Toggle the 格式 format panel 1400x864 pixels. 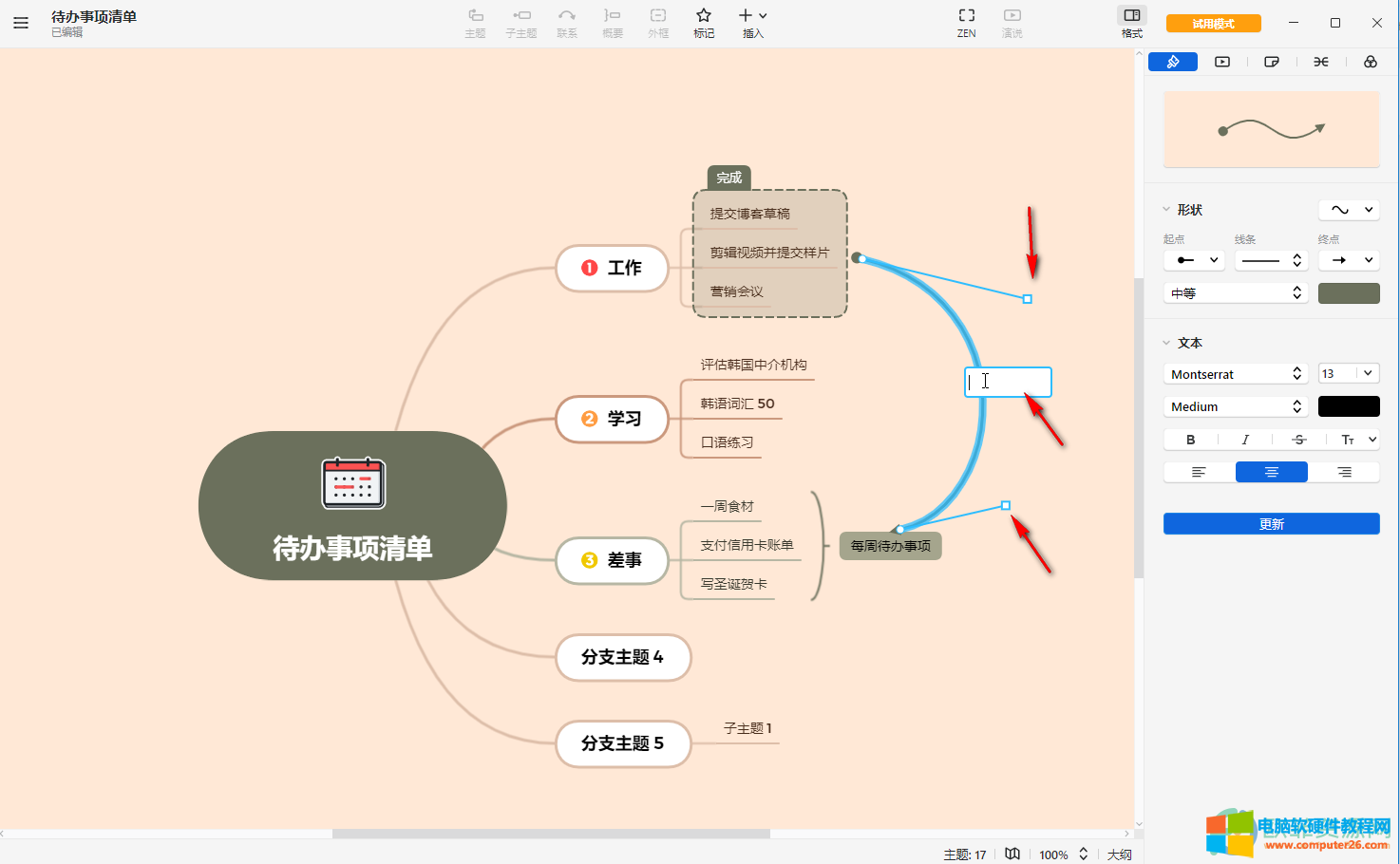click(1132, 23)
